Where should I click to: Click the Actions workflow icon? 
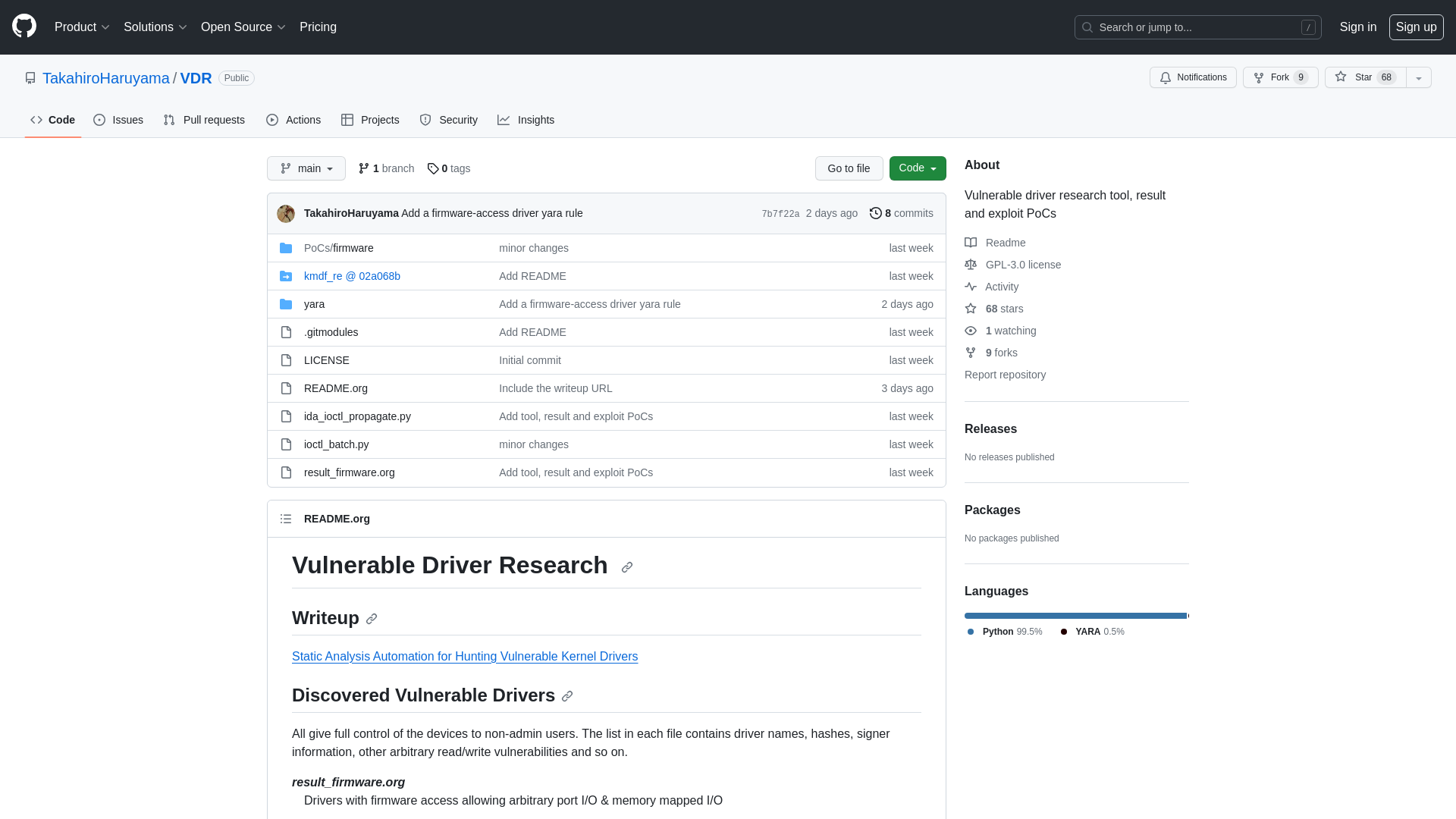point(272,120)
